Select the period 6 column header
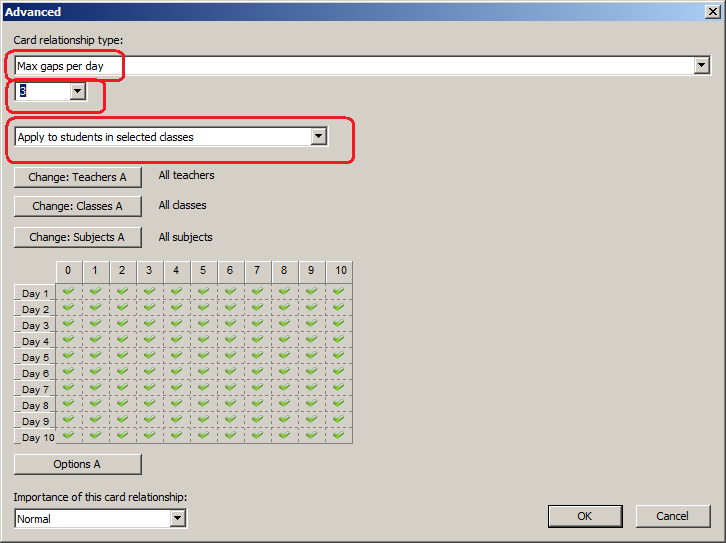Image resolution: width=726 pixels, height=543 pixels. pyautogui.click(x=230, y=271)
